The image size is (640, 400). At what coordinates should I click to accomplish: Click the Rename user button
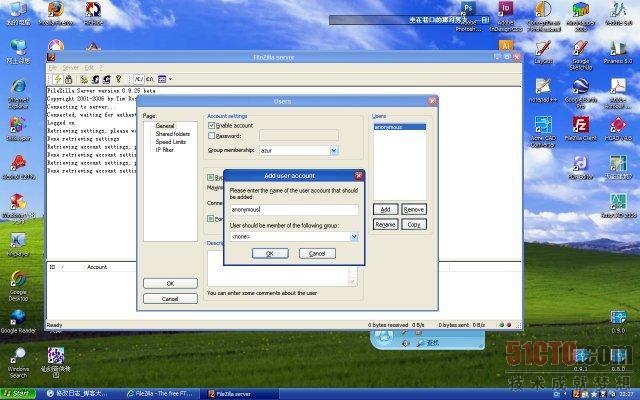385,224
